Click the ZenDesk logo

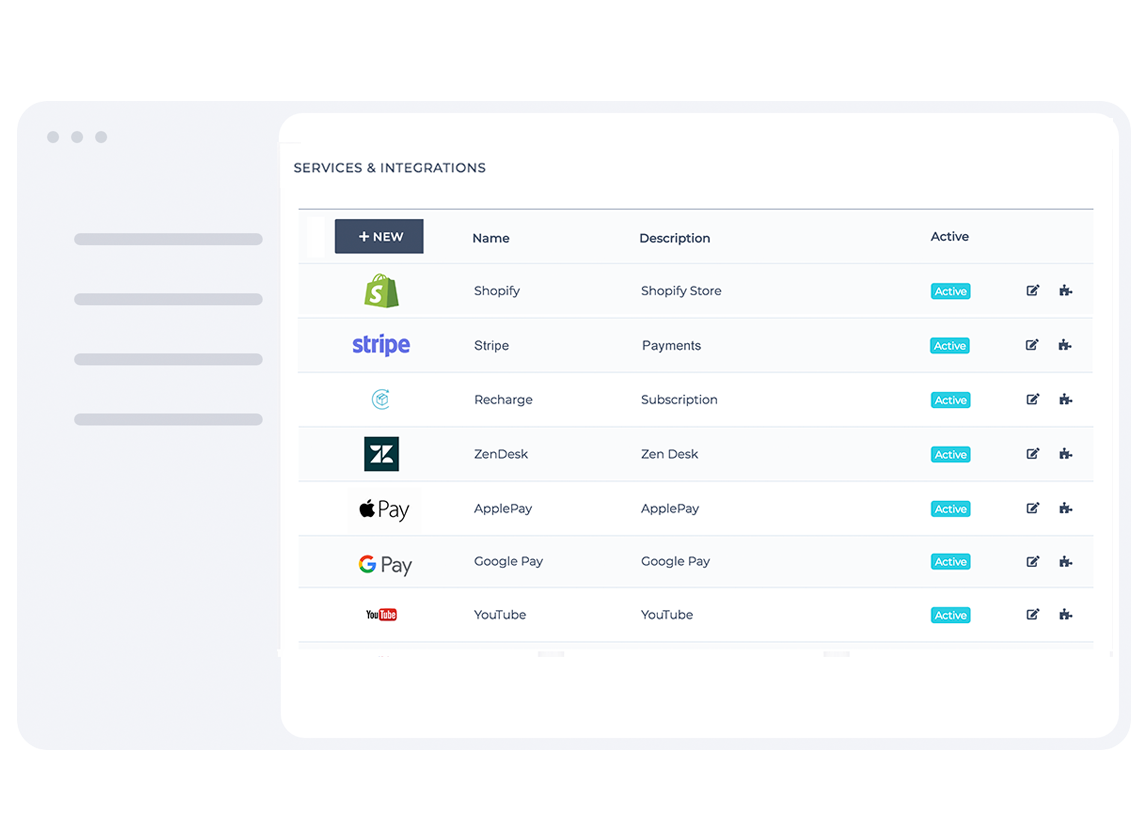381,454
